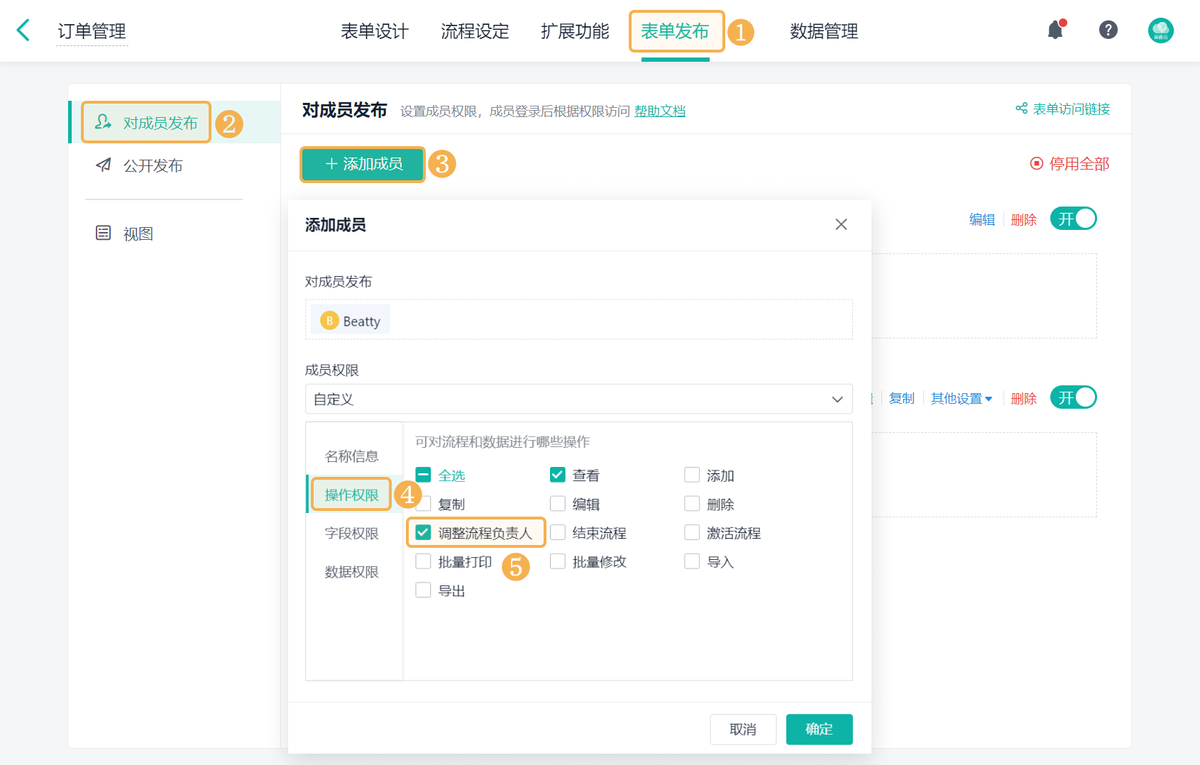
Task: Open the help question mark icon
Action: (x=1108, y=30)
